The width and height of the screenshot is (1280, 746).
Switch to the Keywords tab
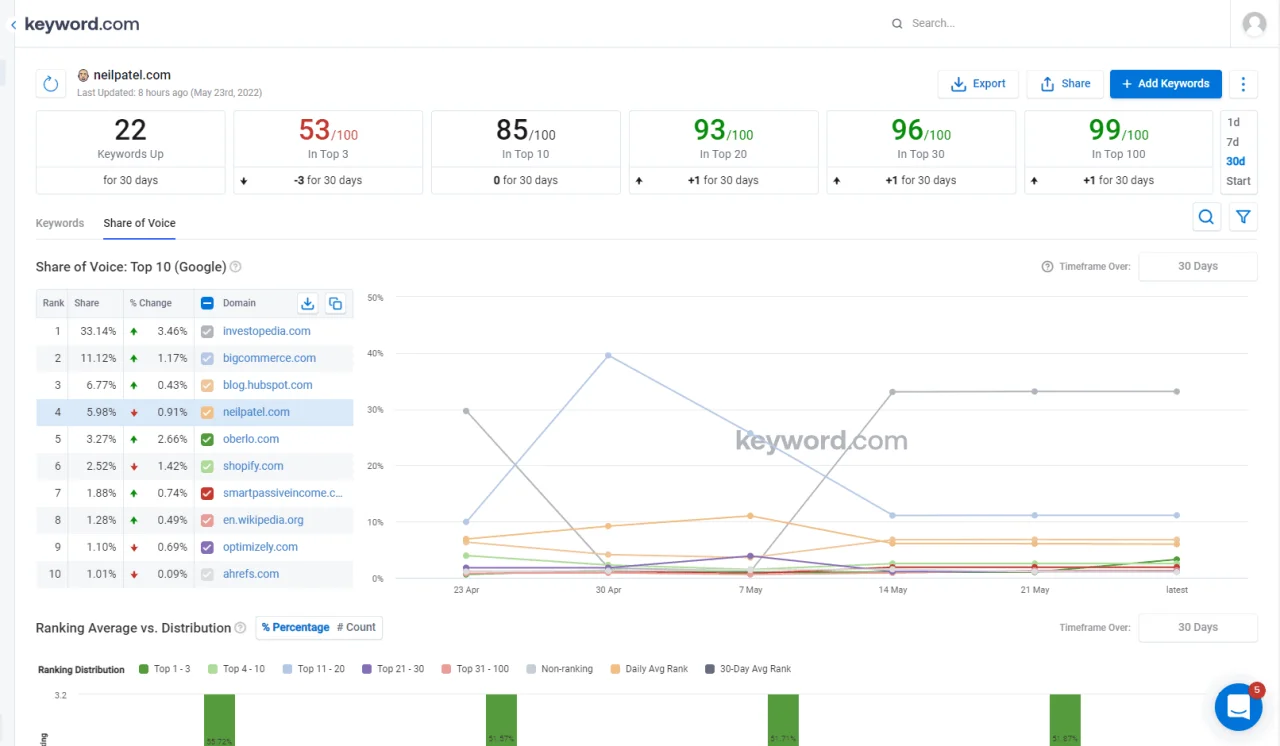click(x=59, y=223)
